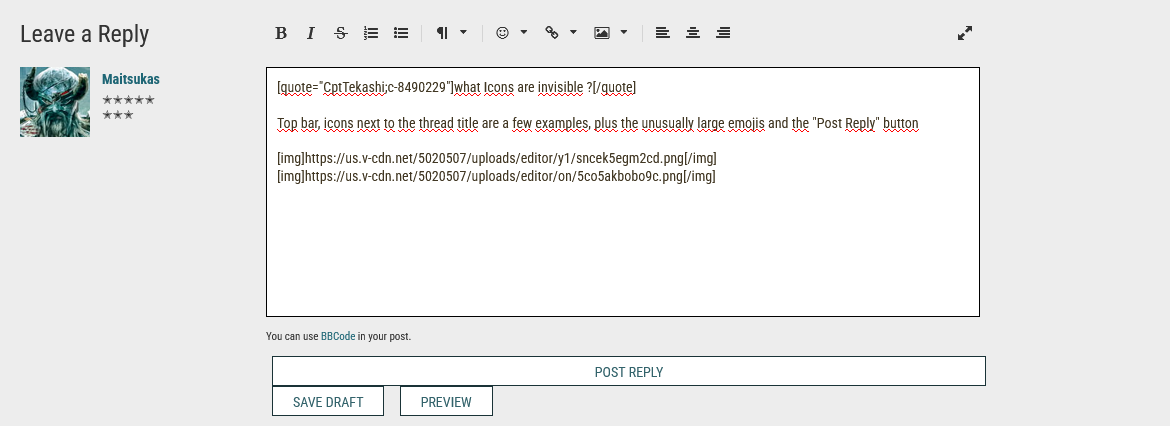Viewport: 1170px width, 426px height.
Task: Align text to the right
Action: (x=722, y=33)
